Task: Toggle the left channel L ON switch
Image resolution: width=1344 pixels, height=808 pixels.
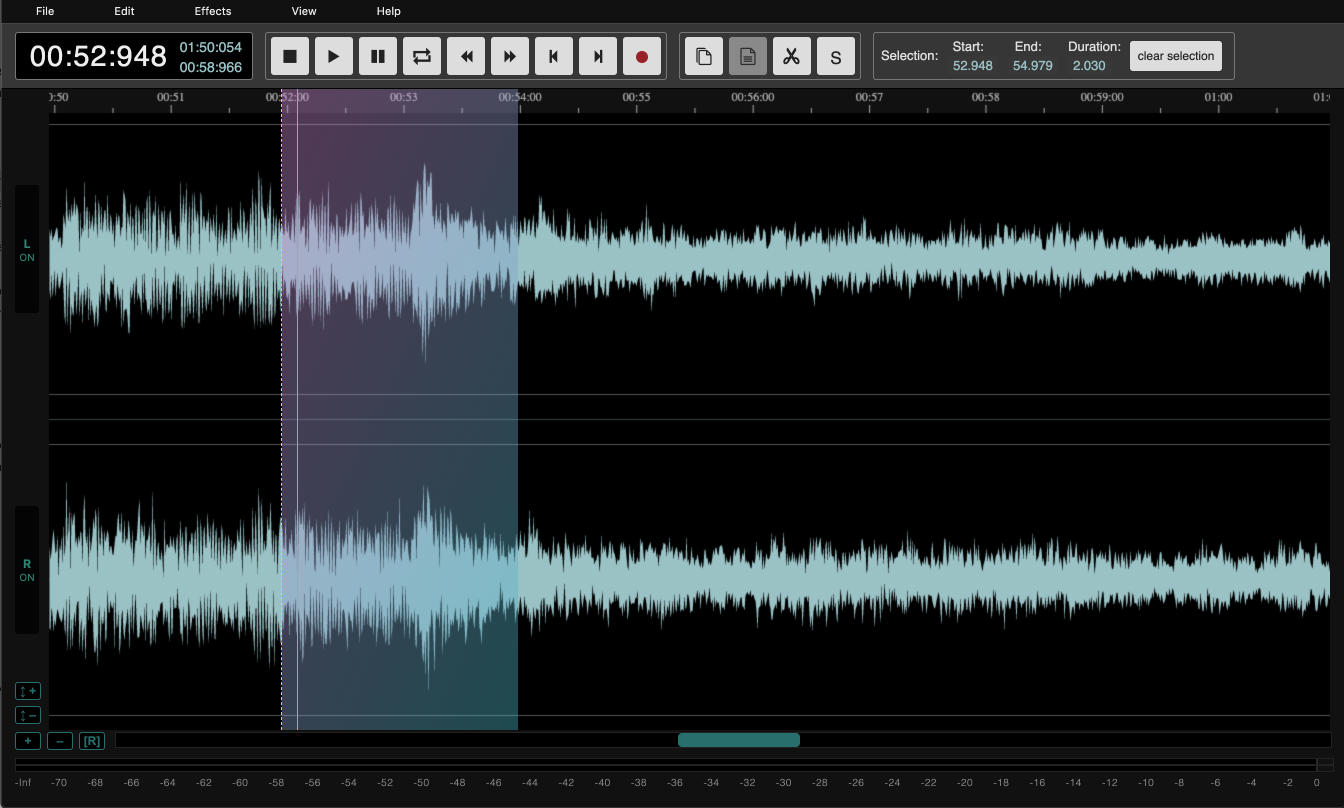Action: [x=27, y=250]
